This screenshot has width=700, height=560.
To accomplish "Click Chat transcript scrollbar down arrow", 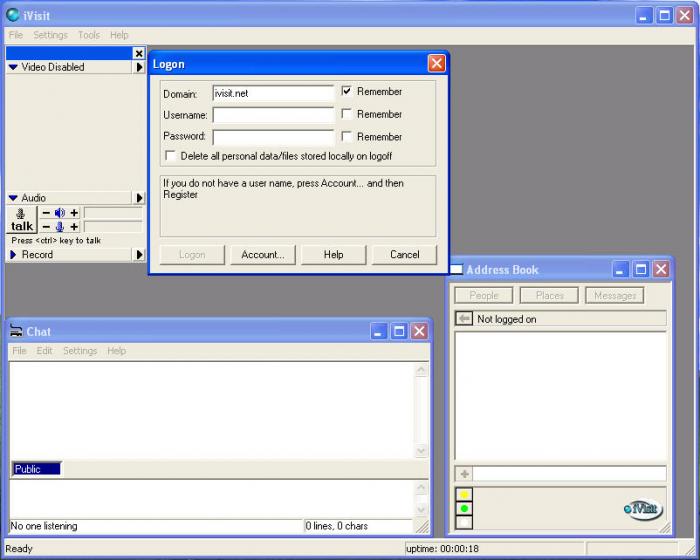I will click(421, 451).
